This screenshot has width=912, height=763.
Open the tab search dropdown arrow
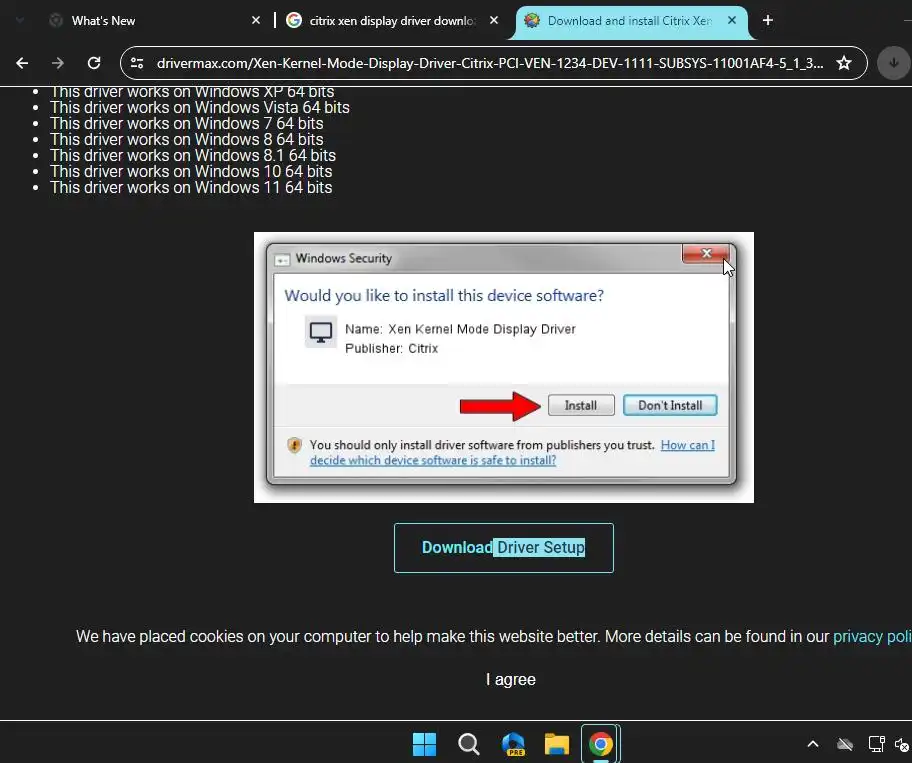click(20, 20)
